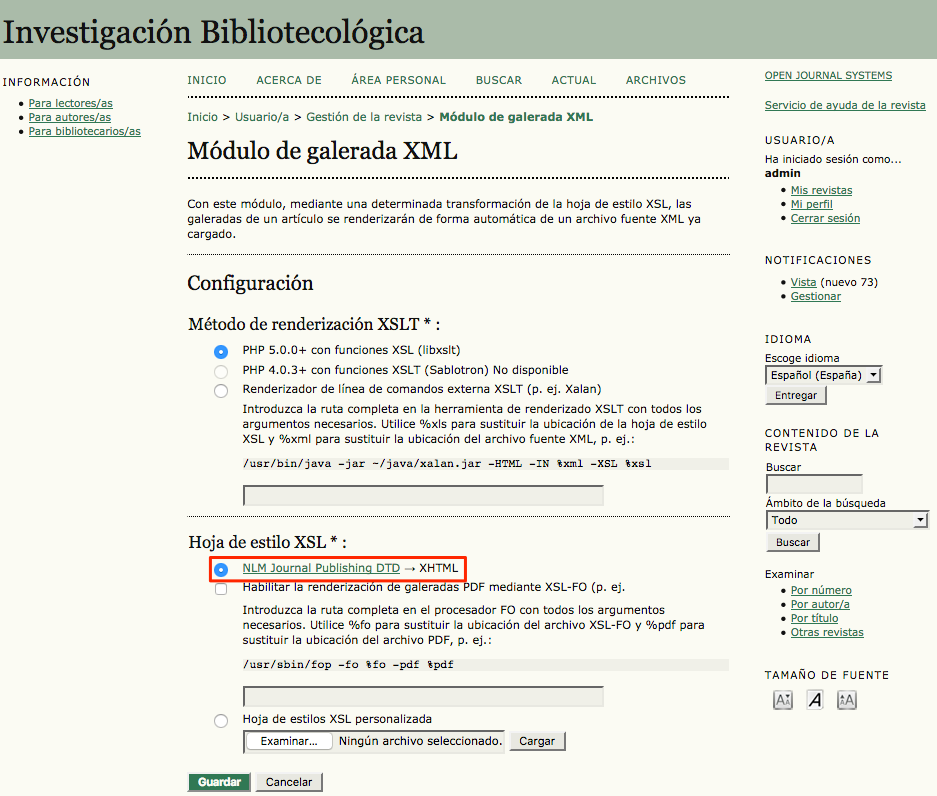Click the increase font size icon
Screen dimensions: 937x796
847,700
